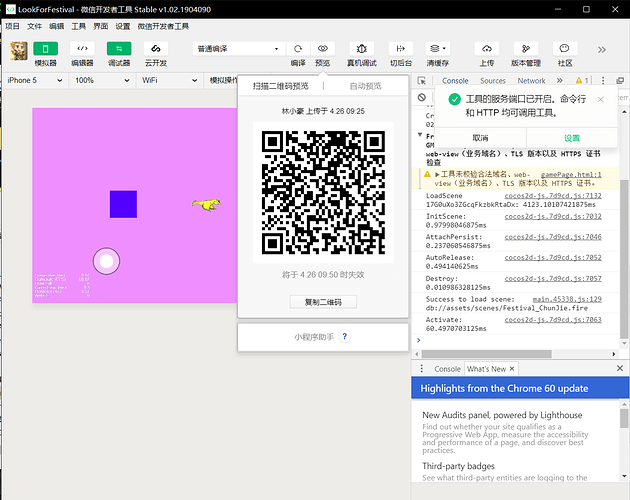The image size is (630, 500).
Task: Open the 界面 menu
Action: 101,27
